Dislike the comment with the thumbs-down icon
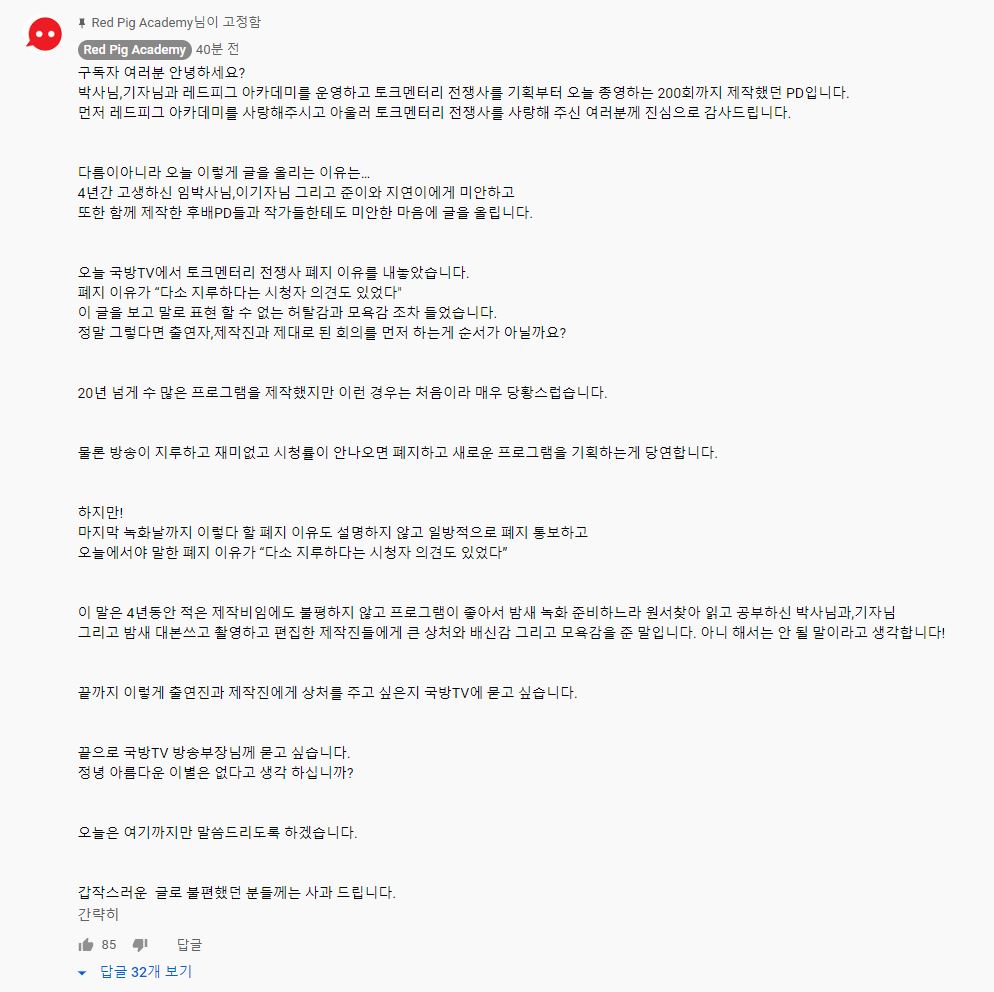This screenshot has width=994, height=992. click(140, 945)
